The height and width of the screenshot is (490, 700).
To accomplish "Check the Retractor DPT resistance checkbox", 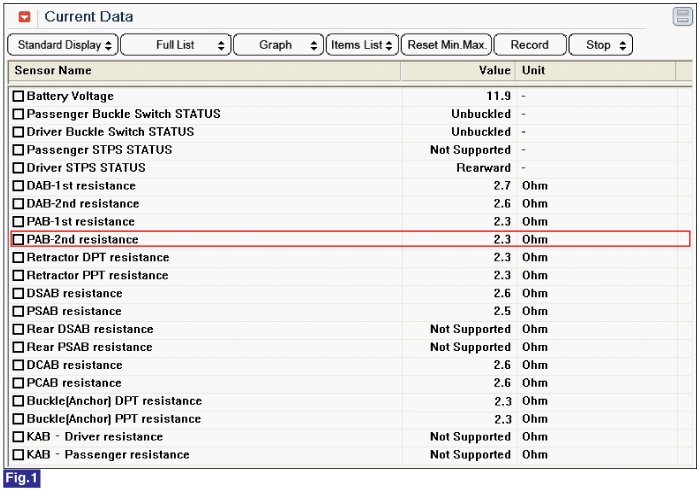I will [x=18, y=258].
